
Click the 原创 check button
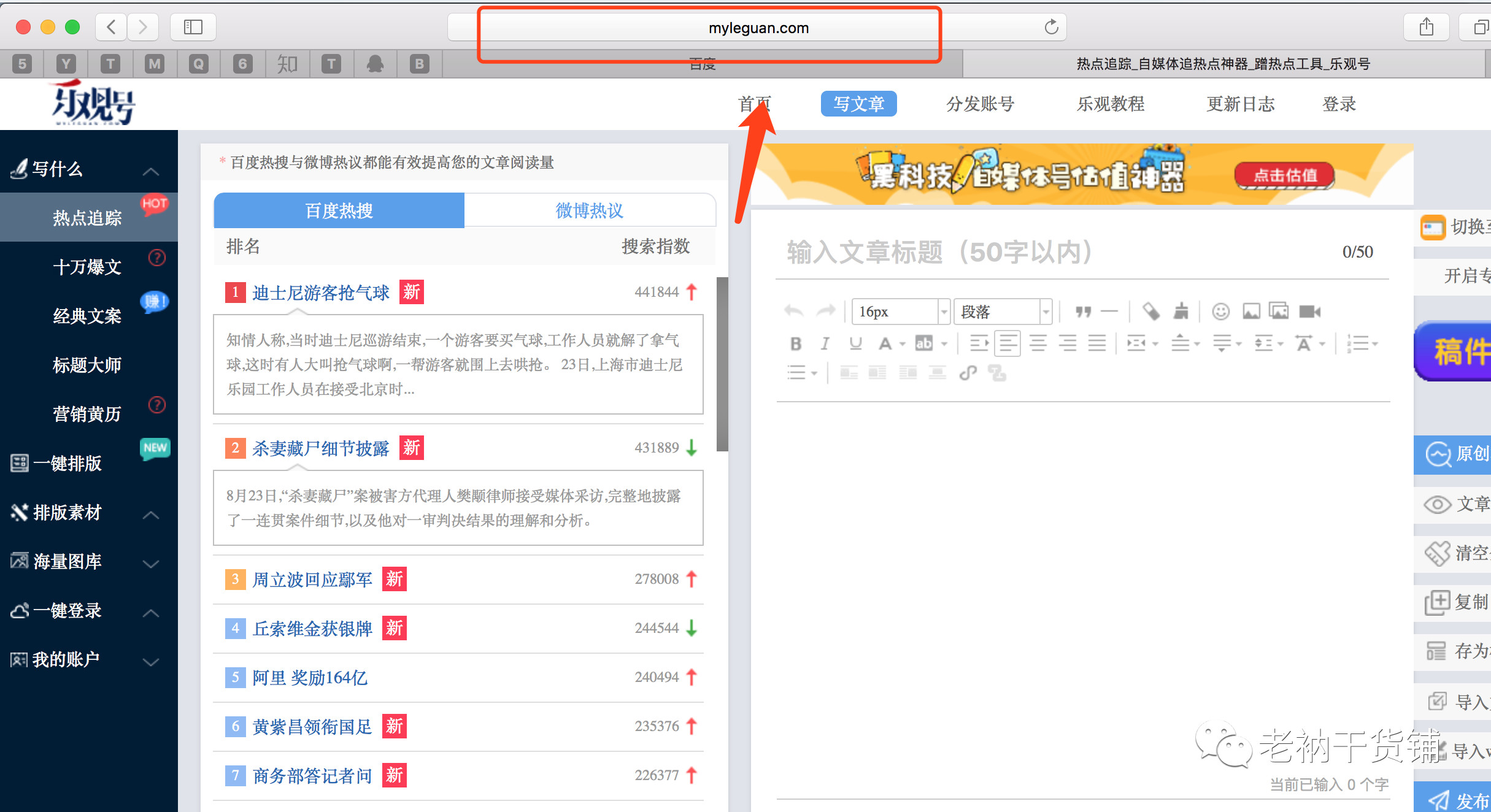[x=1454, y=454]
